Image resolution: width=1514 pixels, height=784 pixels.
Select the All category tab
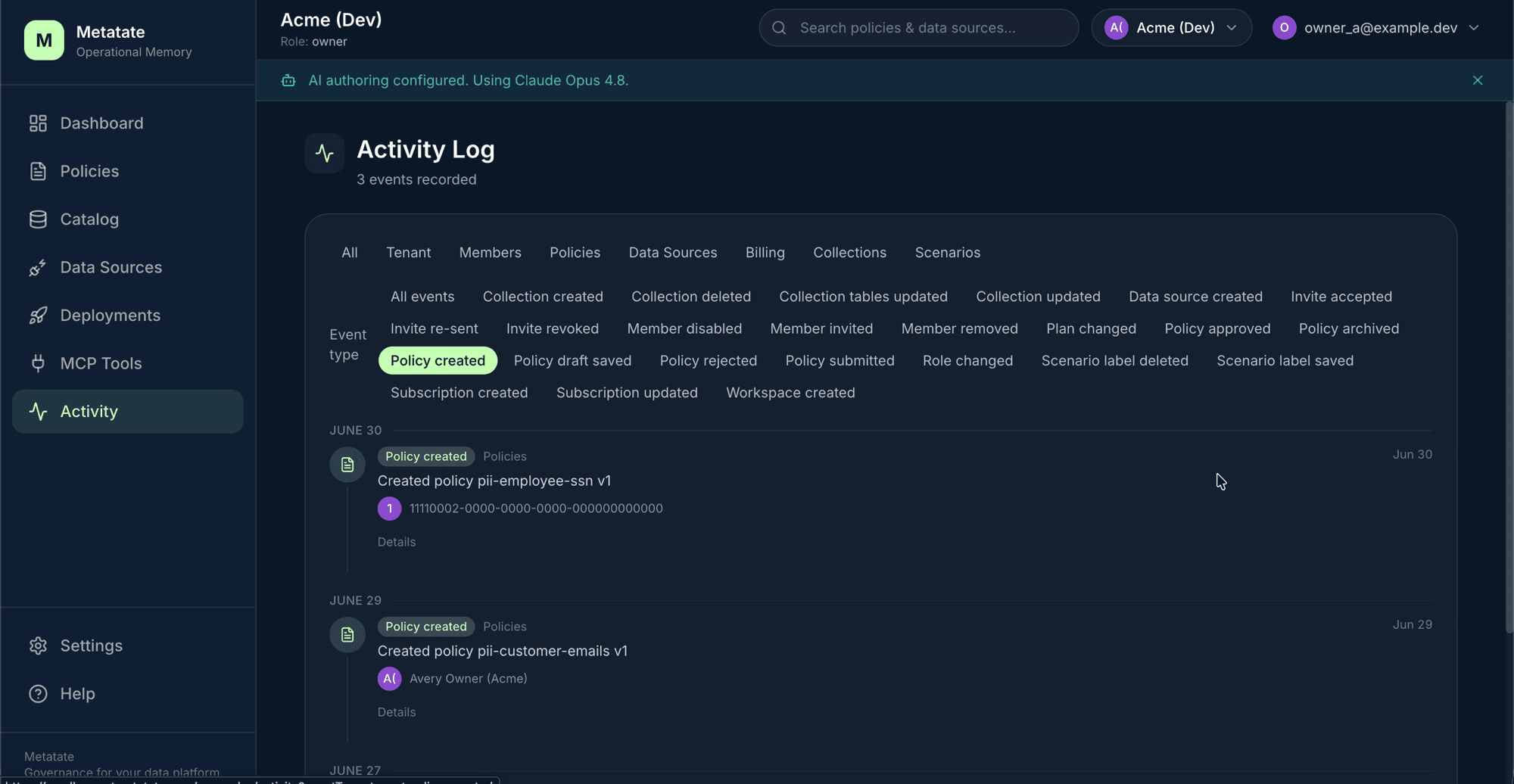350,253
